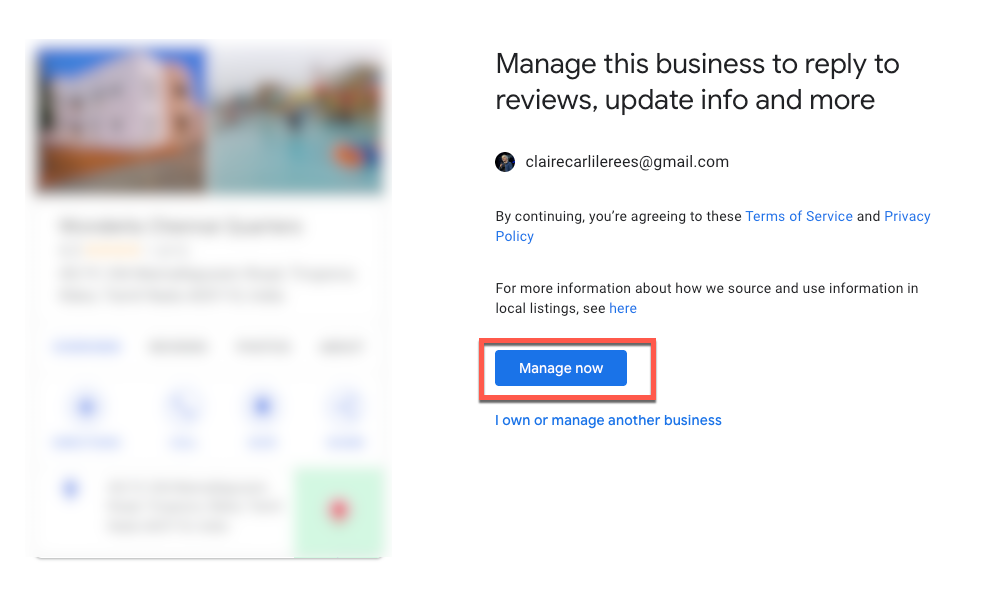The image size is (1006, 592).
Task: Click the blurred Directions icon
Action: 87,407
